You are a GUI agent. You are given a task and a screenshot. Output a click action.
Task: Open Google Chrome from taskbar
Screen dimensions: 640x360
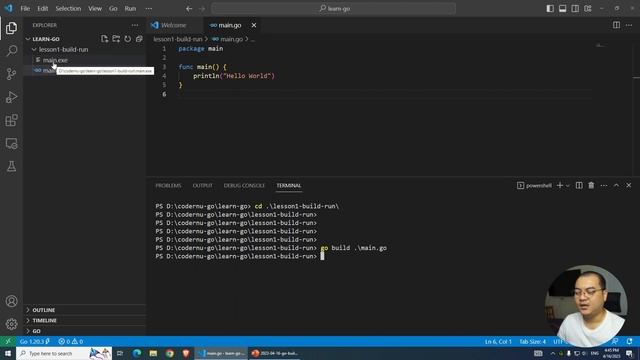coord(169,353)
